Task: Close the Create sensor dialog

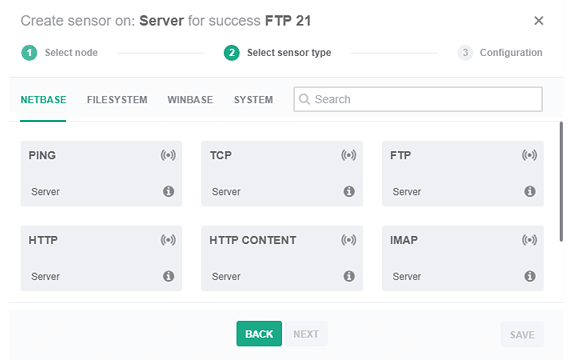Action: click(538, 21)
